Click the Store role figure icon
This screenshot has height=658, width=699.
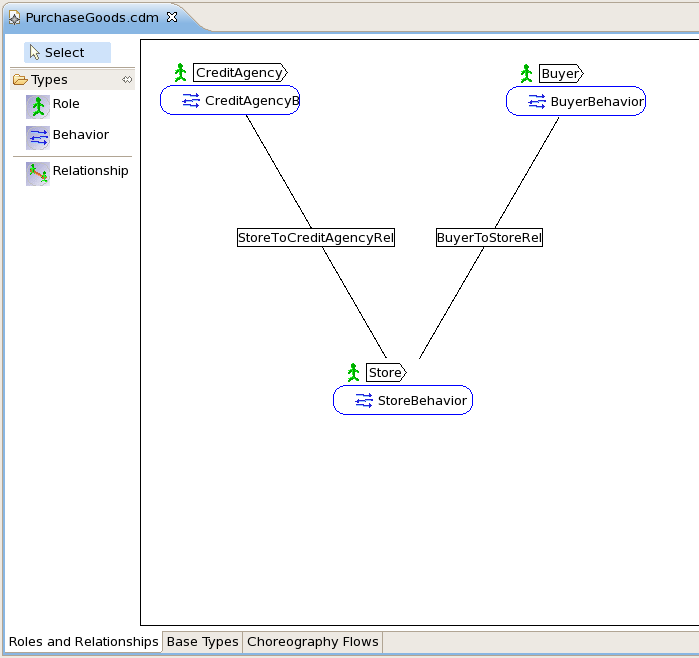coord(354,373)
